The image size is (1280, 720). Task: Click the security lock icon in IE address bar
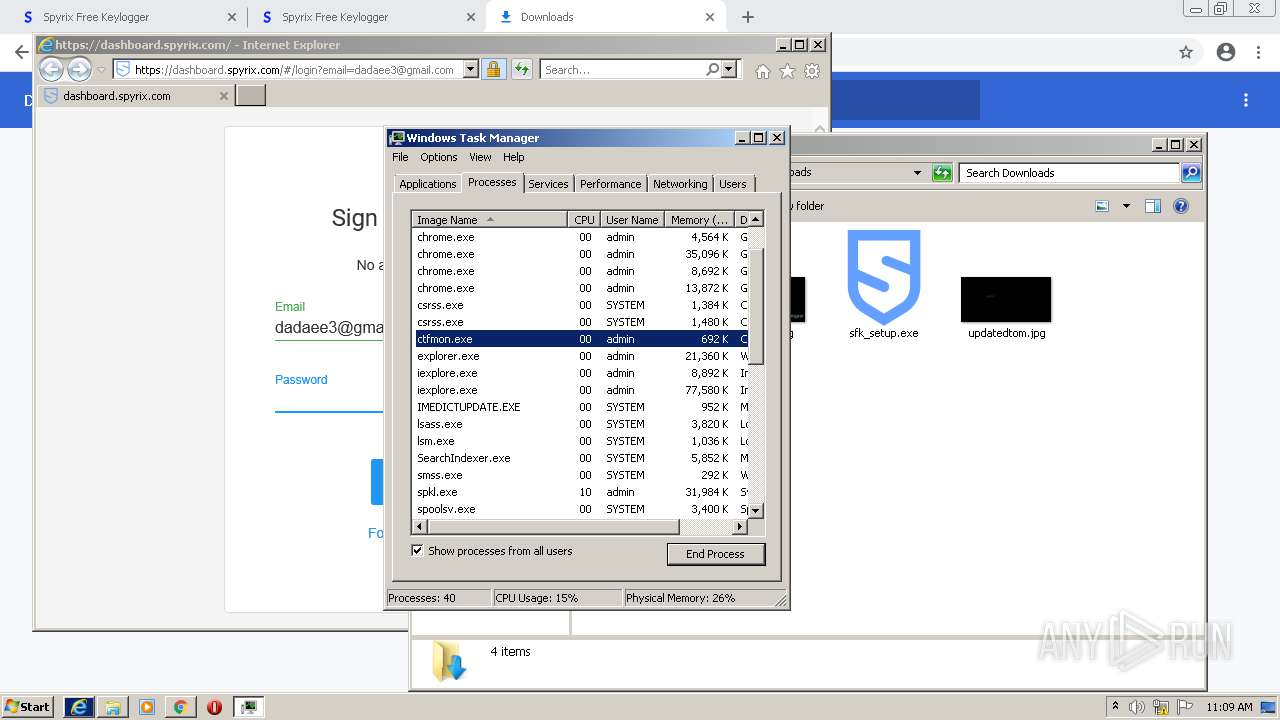click(493, 69)
